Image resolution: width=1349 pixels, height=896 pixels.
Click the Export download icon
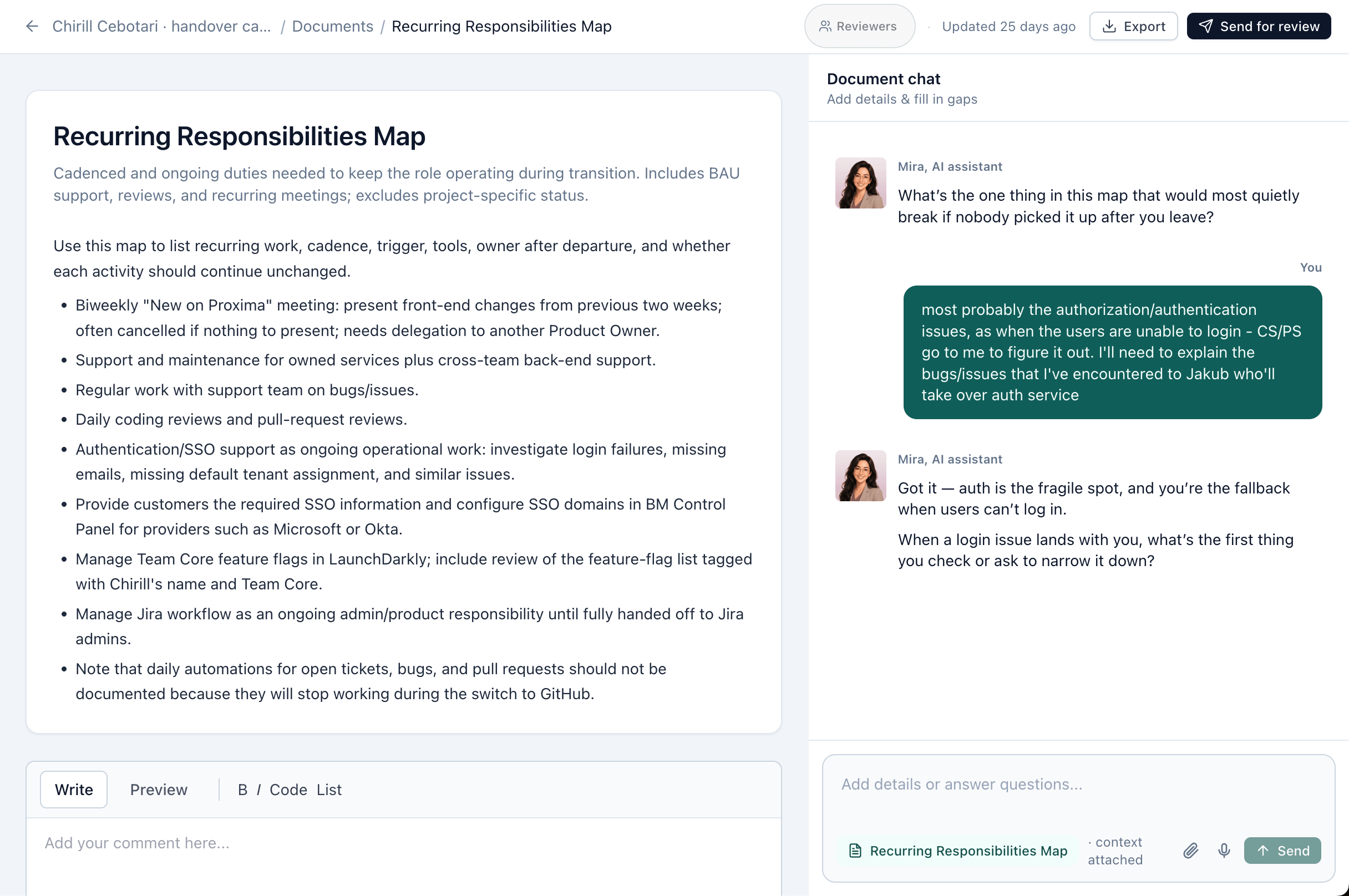[1109, 26]
